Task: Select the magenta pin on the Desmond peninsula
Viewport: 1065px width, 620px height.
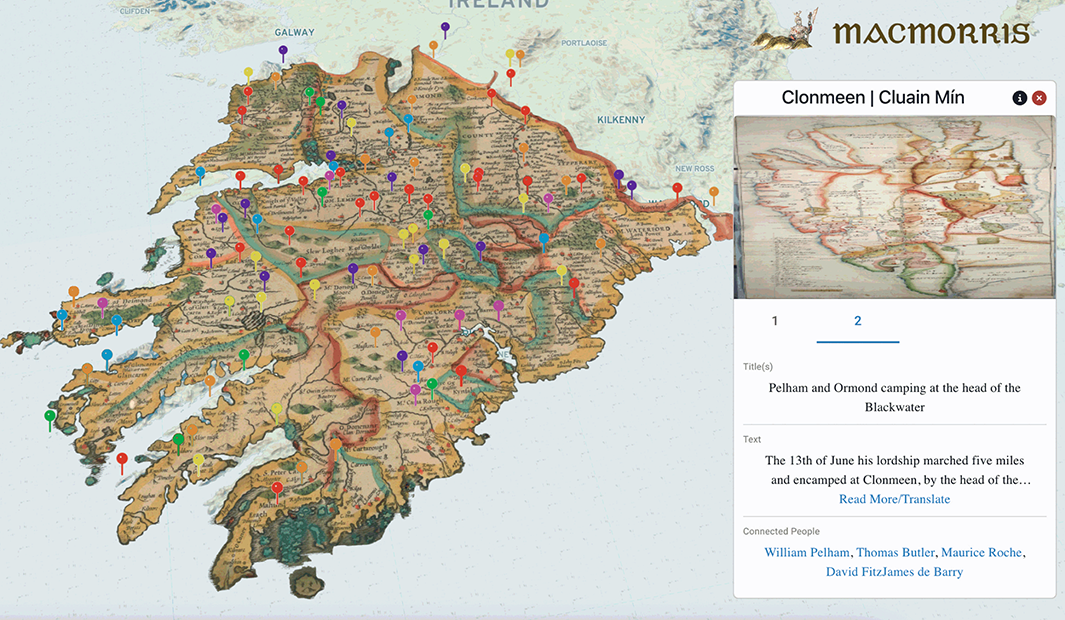Action: coord(103,306)
